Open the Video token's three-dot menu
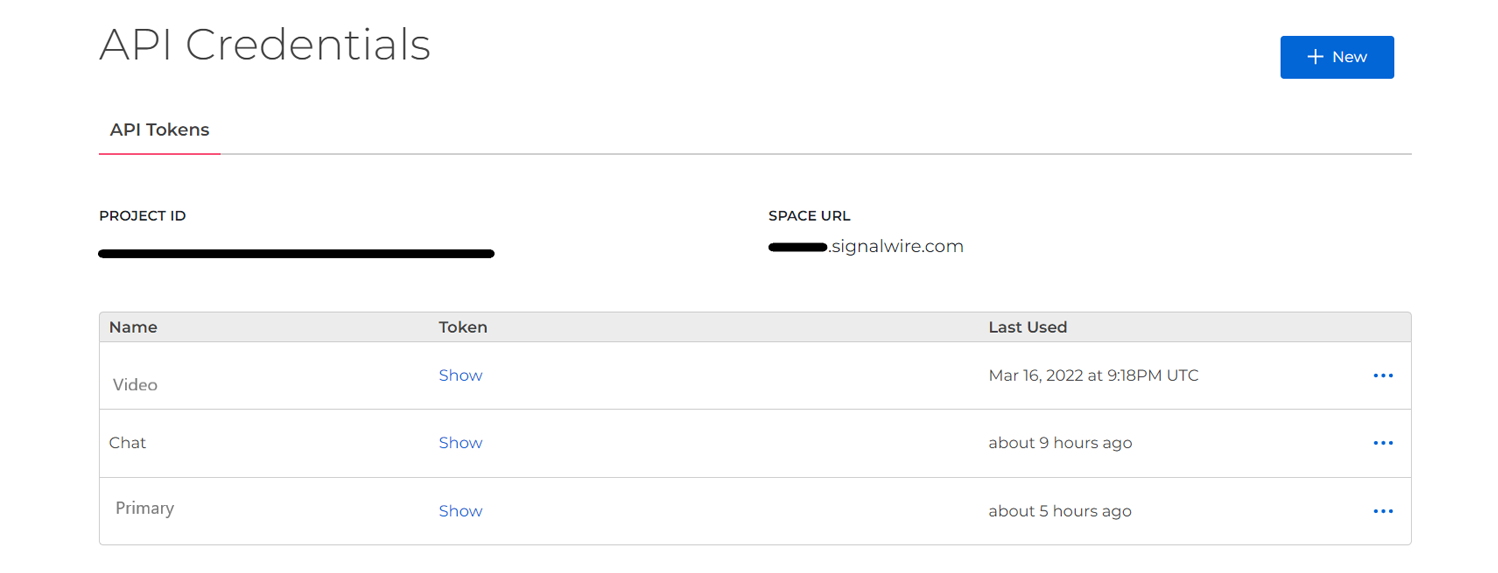The width and height of the screenshot is (1498, 573). tap(1383, 376)
